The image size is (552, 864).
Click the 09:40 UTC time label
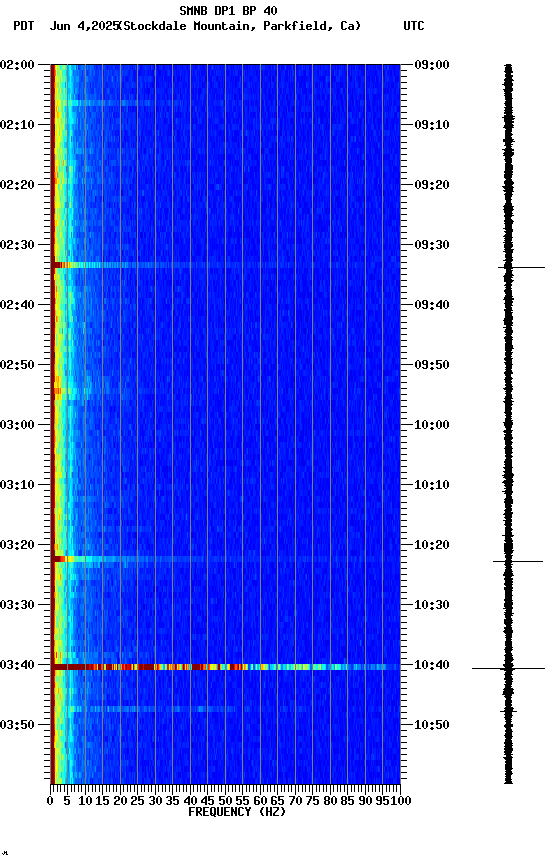tap(432, 305)
